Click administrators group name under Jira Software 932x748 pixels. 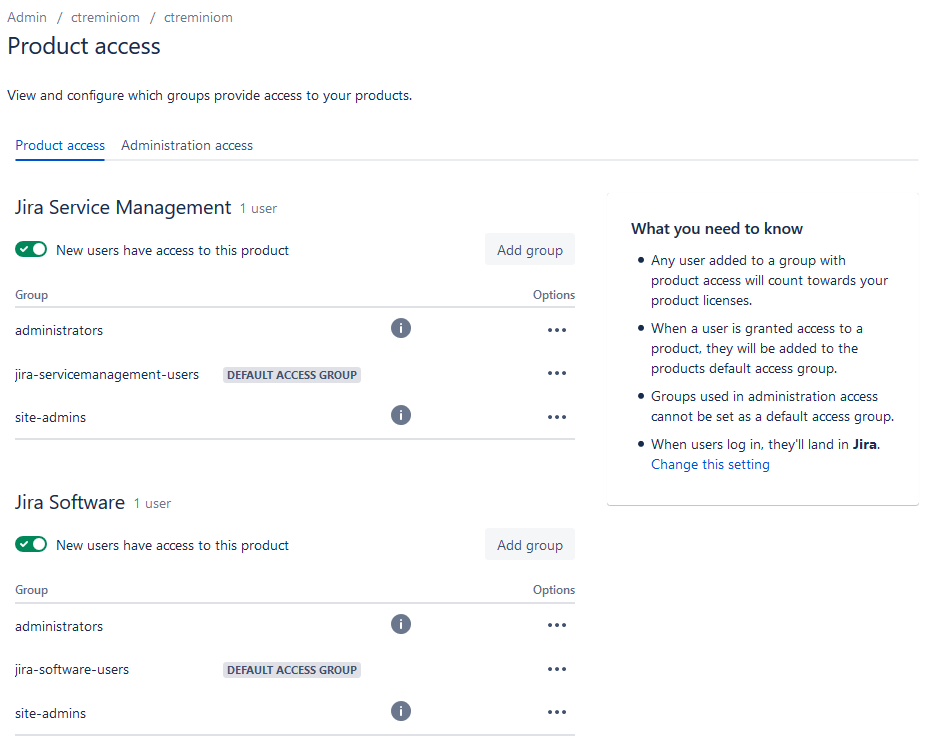(x=59, y=627)
